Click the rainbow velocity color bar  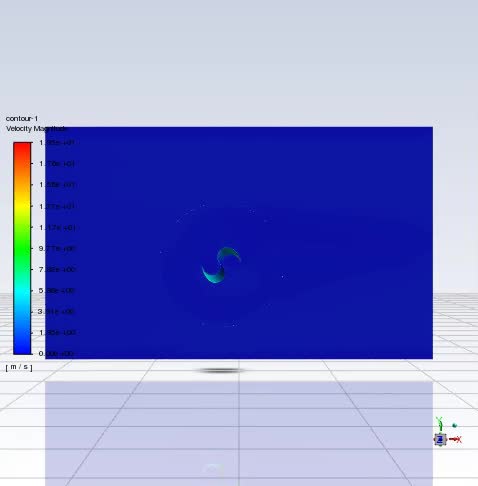click(22, 248)
